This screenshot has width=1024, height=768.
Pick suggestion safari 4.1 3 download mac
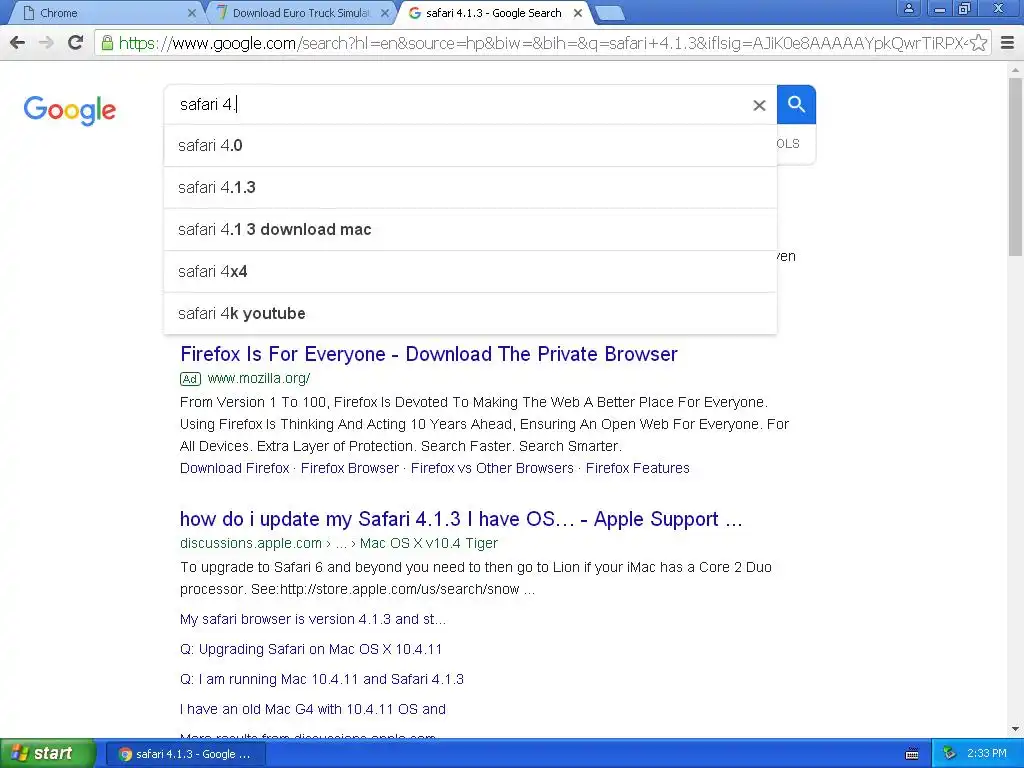[470, 229]
